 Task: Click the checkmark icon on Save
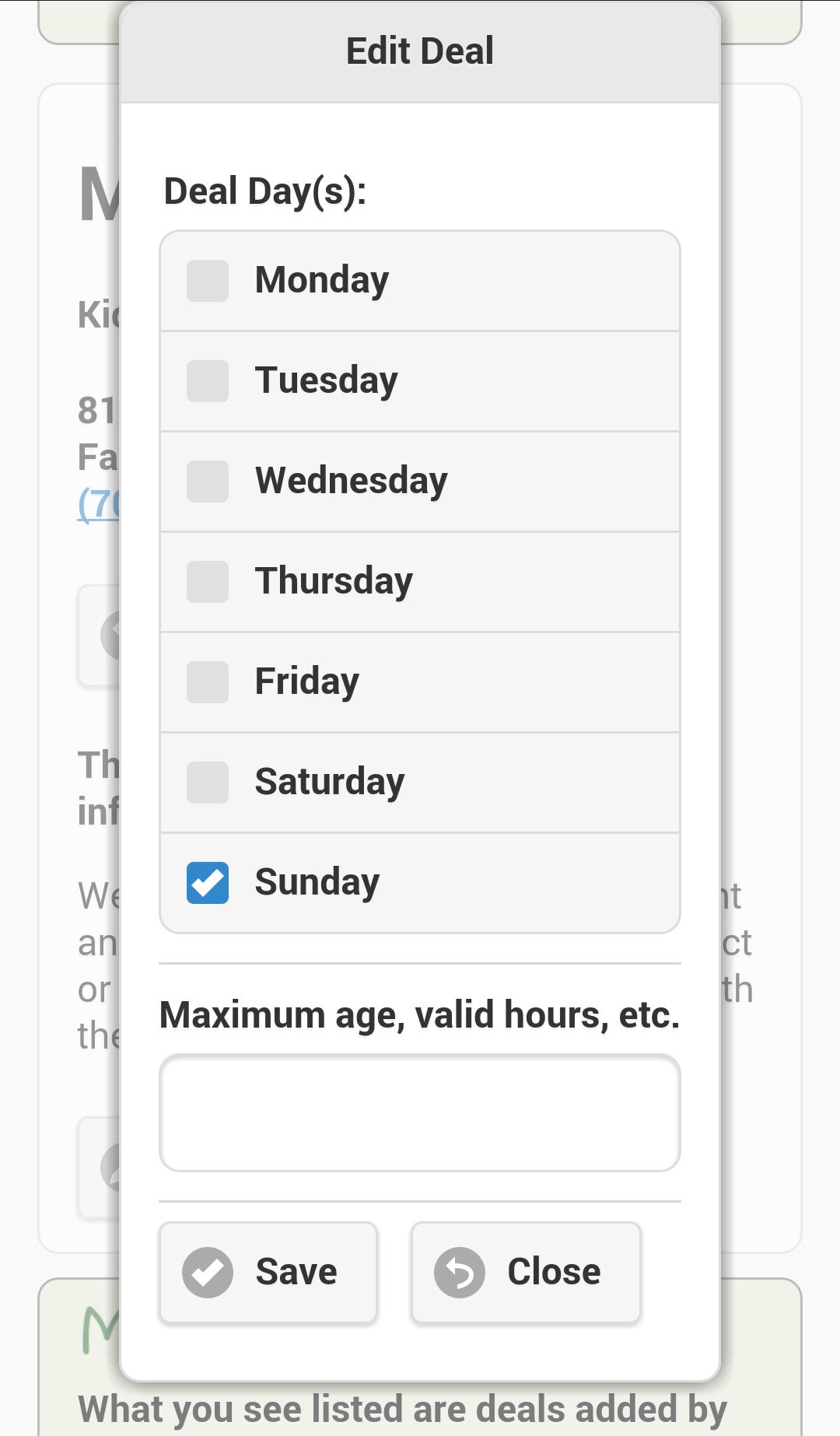[208, 1273]
